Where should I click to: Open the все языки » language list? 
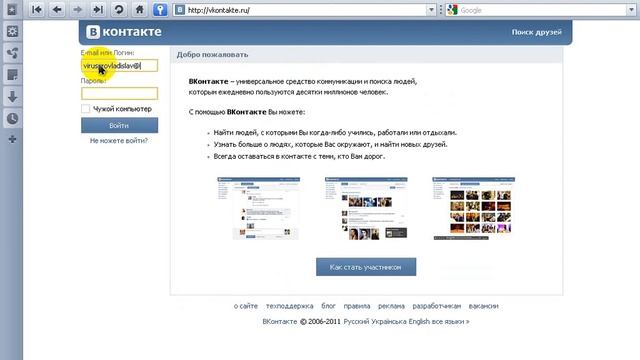(450, 322)
